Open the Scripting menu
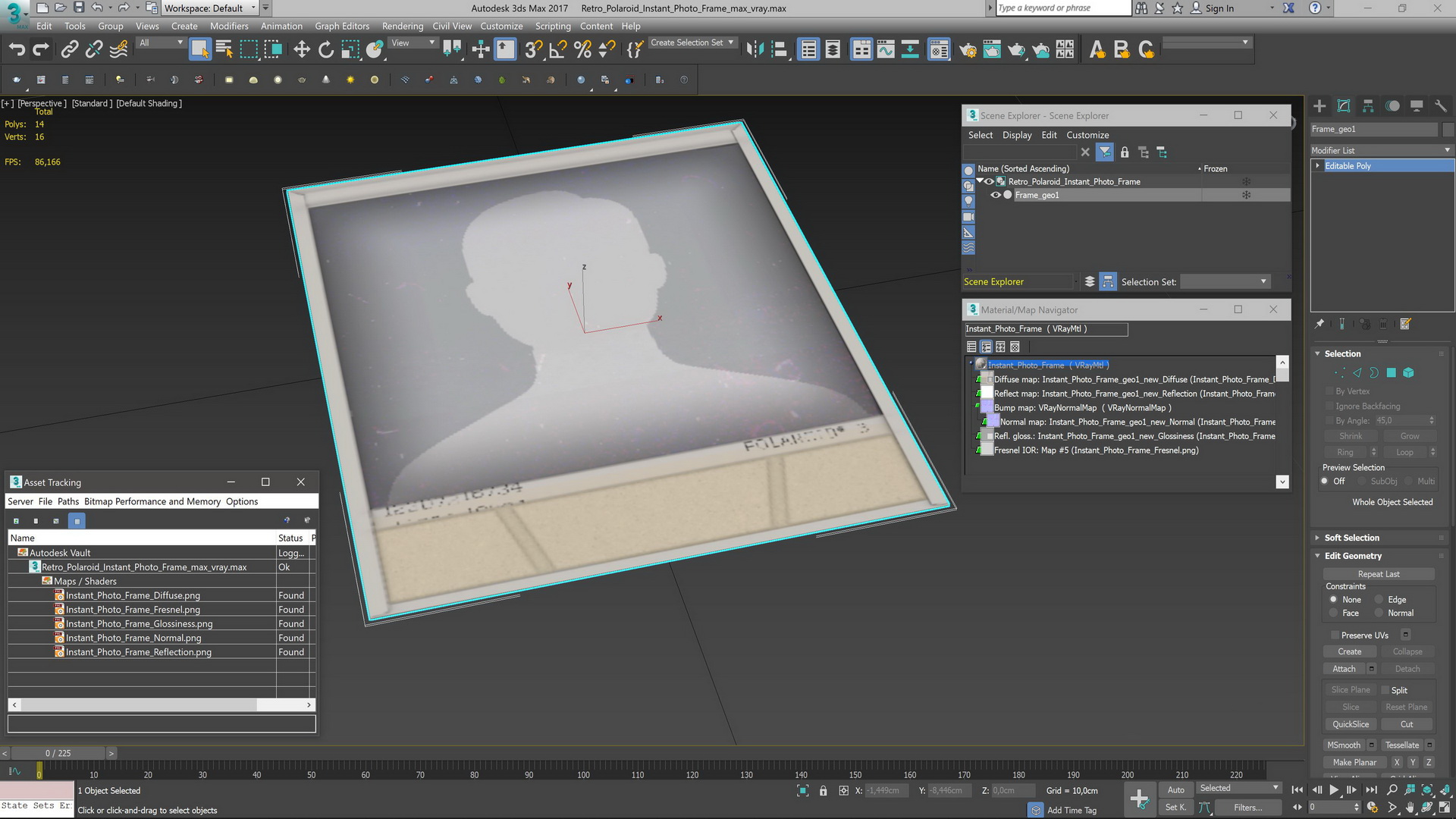 [553, 26]
